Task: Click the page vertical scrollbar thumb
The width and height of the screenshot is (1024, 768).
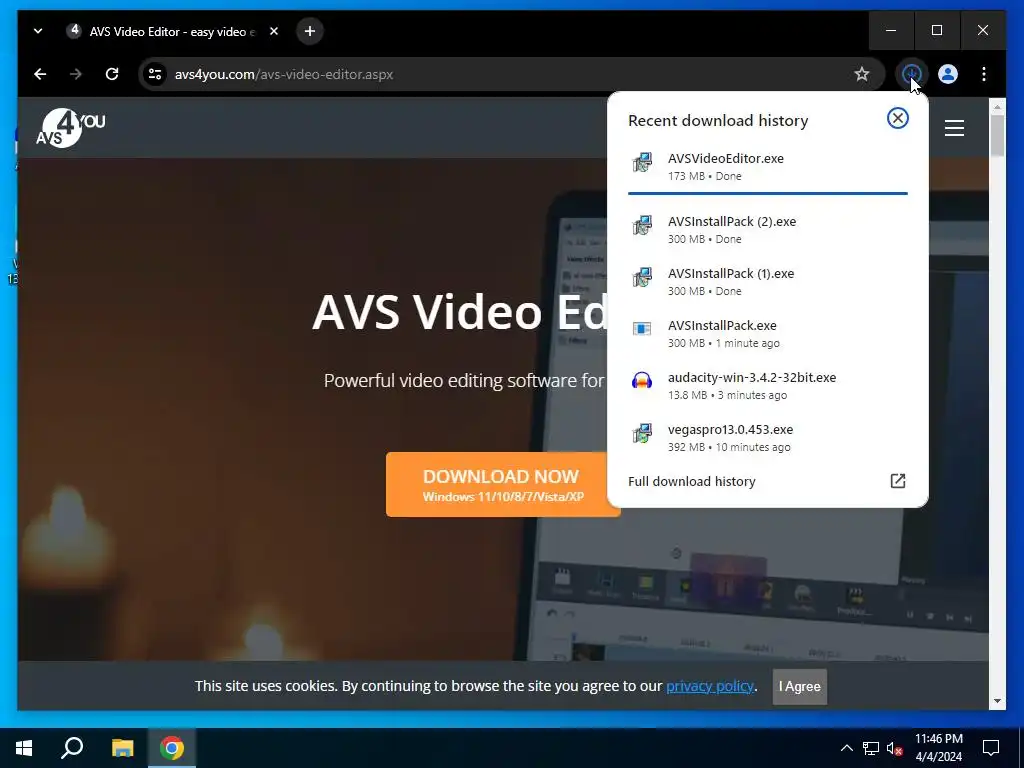Action: [x=997, y=135]
